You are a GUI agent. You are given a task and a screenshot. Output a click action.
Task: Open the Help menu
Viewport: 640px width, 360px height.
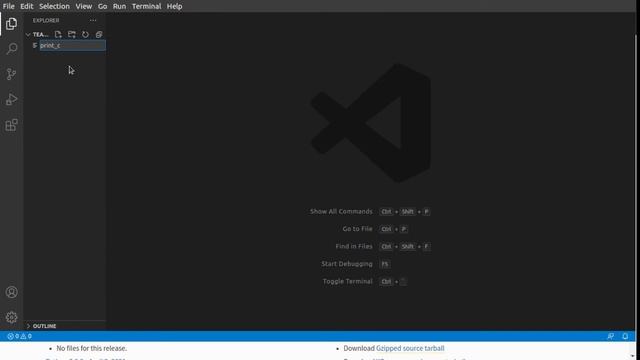tap(174, 6)
